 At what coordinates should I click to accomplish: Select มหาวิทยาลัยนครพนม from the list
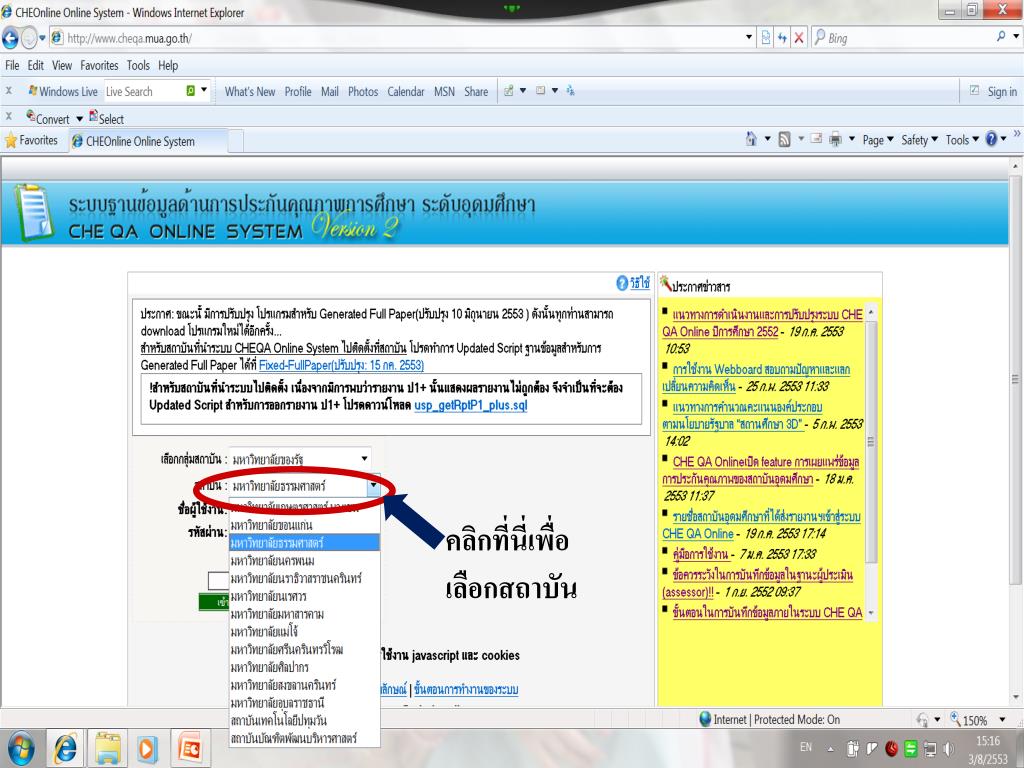pyautogui.click(x=304, y=560)
